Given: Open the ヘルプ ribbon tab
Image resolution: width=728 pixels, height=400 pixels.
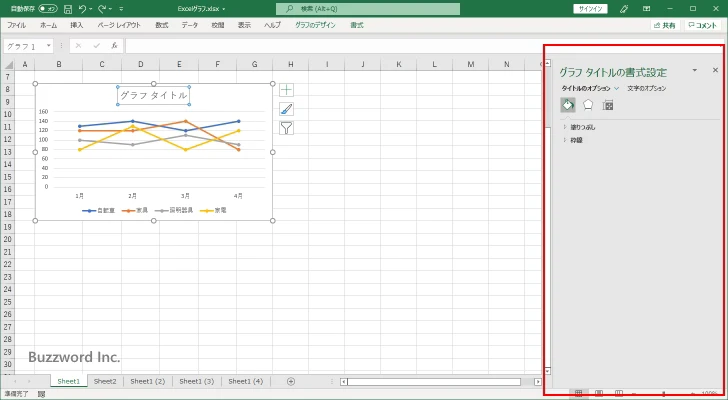Looking at the screenshot, I should (273, 25).
